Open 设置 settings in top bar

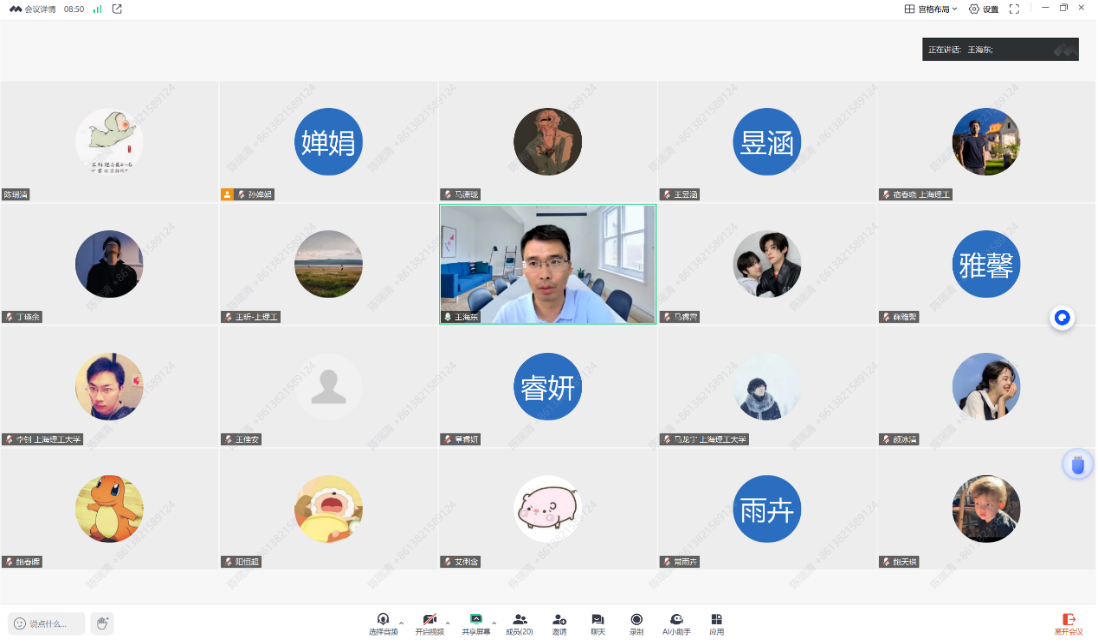(x=983, y=9)
